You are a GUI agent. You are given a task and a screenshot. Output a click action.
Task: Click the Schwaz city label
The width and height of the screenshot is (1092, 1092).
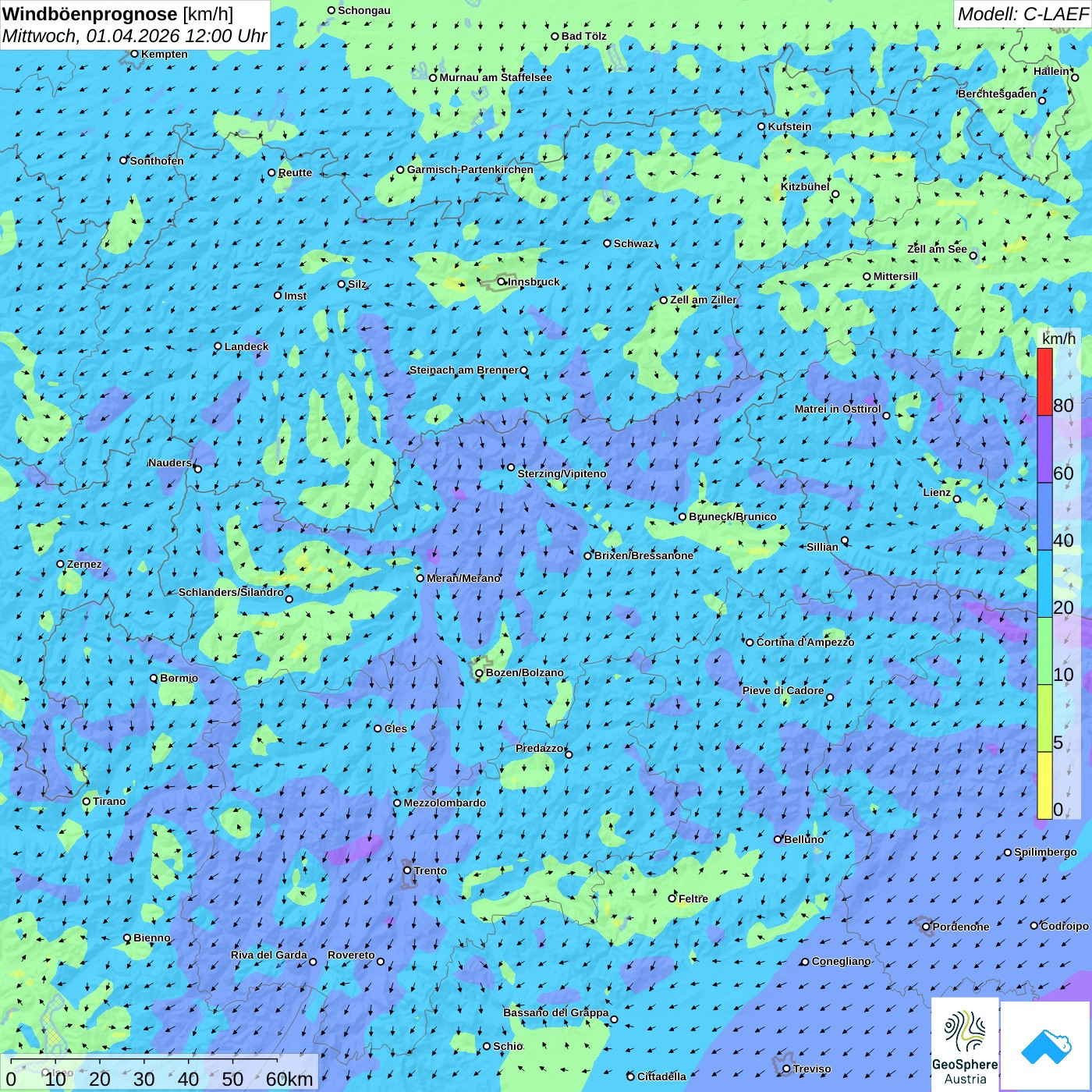click(x=633, y=243)
